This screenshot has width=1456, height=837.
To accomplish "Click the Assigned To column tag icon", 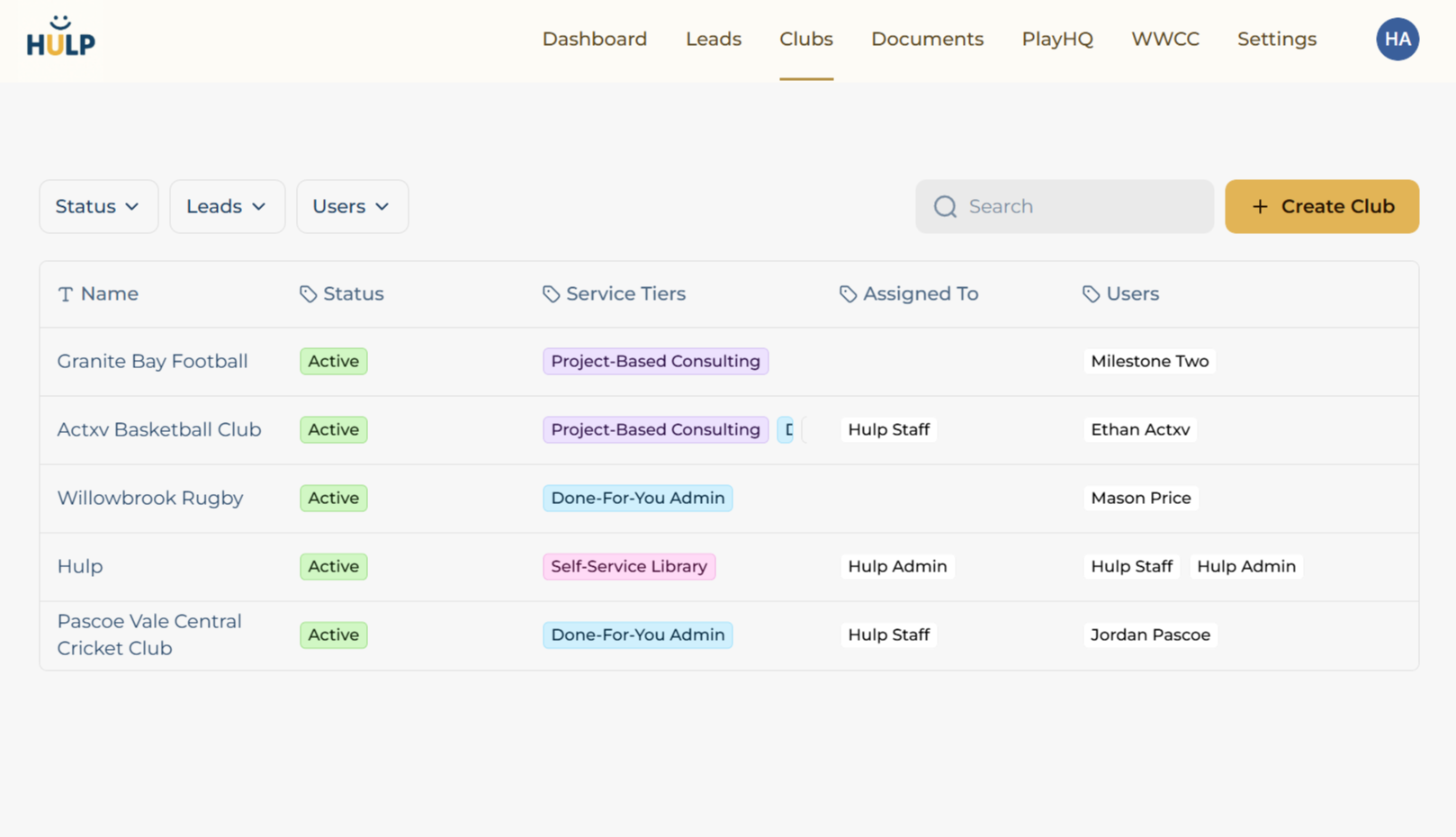I will click(x=848, y=294).
